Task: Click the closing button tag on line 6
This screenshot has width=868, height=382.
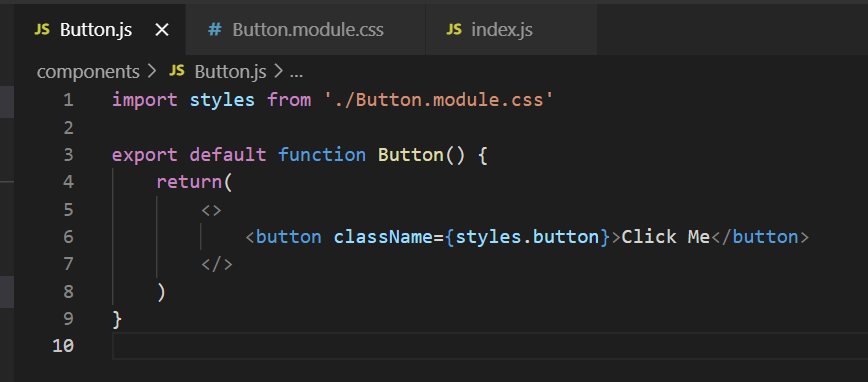Action: pos(760,237)
